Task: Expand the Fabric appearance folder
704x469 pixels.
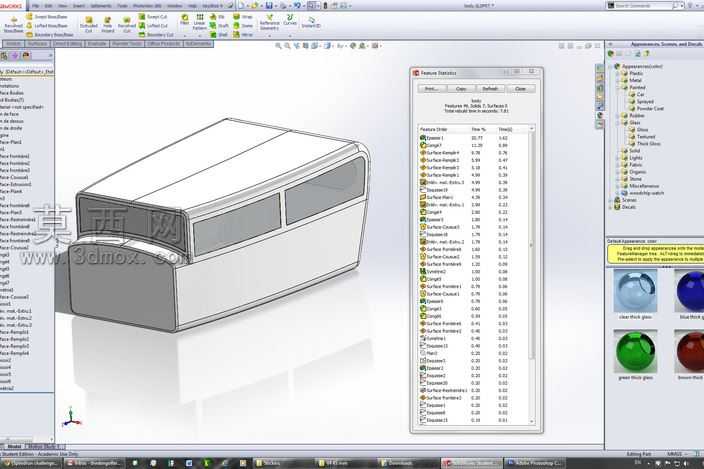Action: click(x=618, y=165)
